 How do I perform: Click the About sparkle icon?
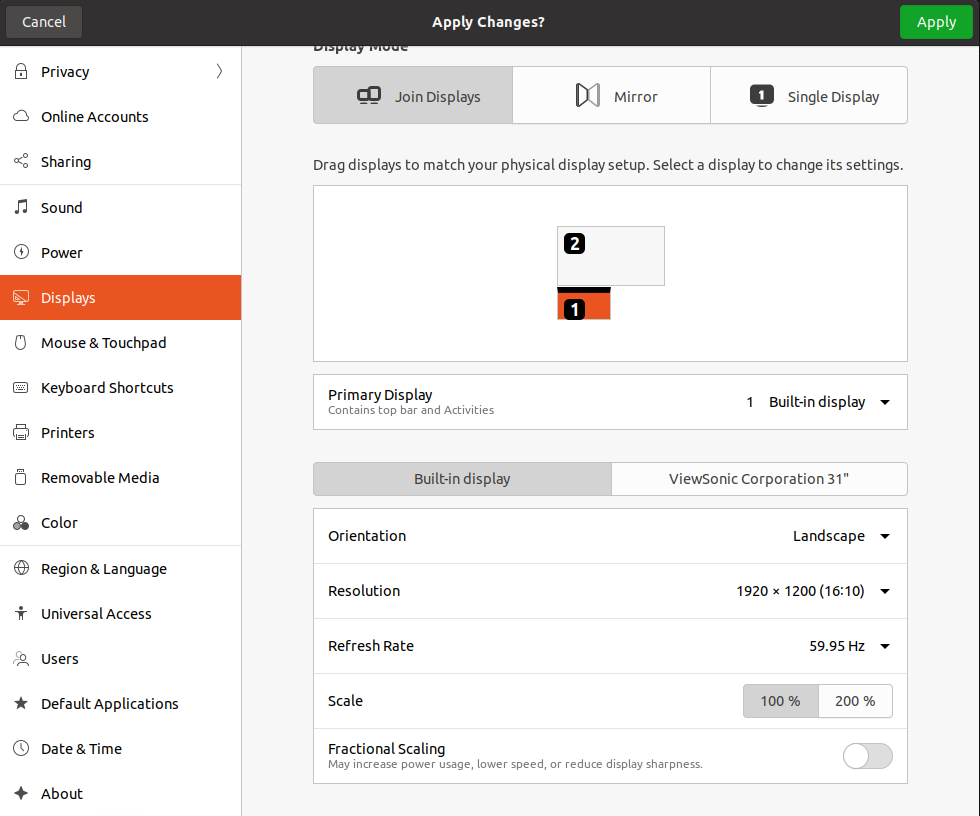click(21, 794)
